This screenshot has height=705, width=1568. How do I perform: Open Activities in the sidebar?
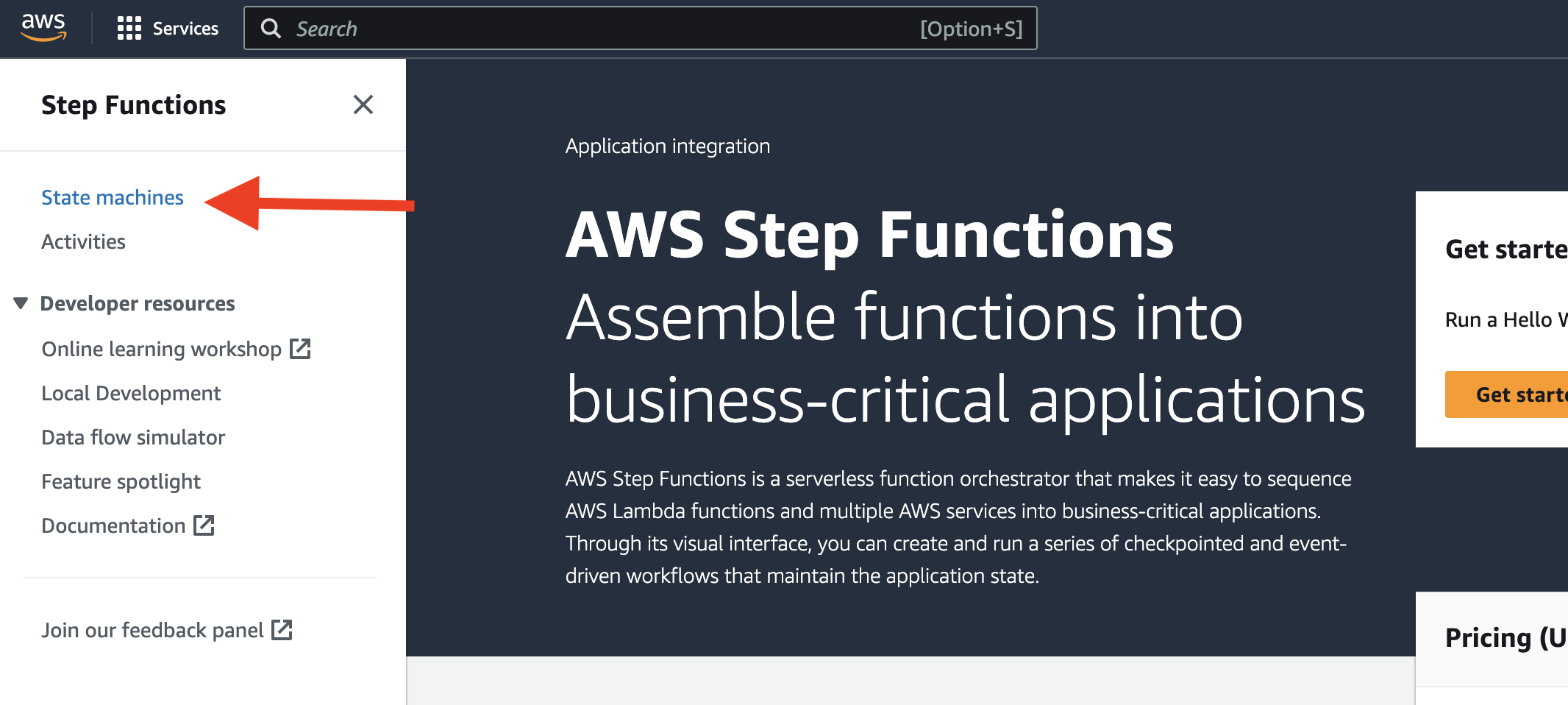[83, 241]
